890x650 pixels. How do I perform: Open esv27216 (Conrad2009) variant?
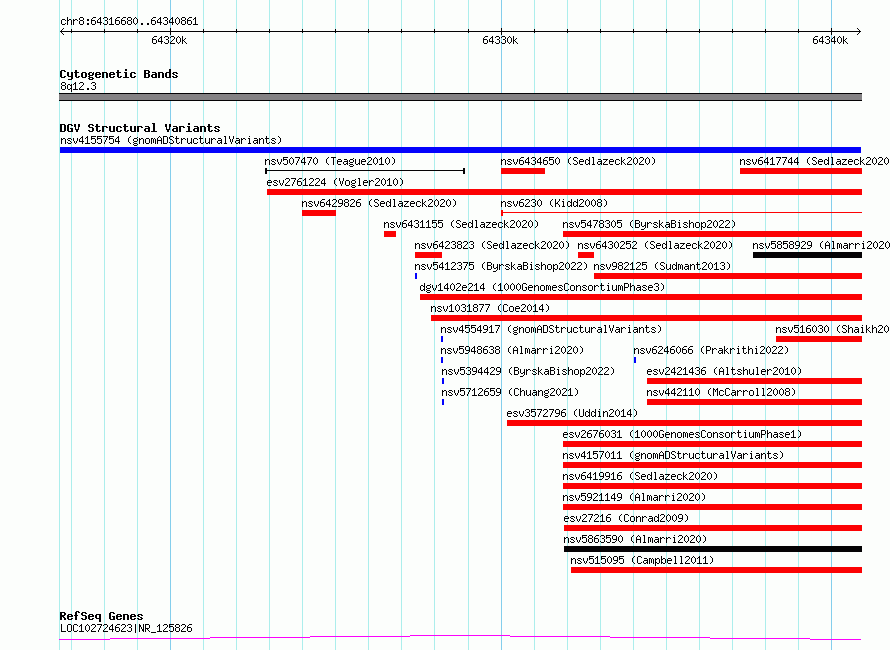click(x=626, y=518)
